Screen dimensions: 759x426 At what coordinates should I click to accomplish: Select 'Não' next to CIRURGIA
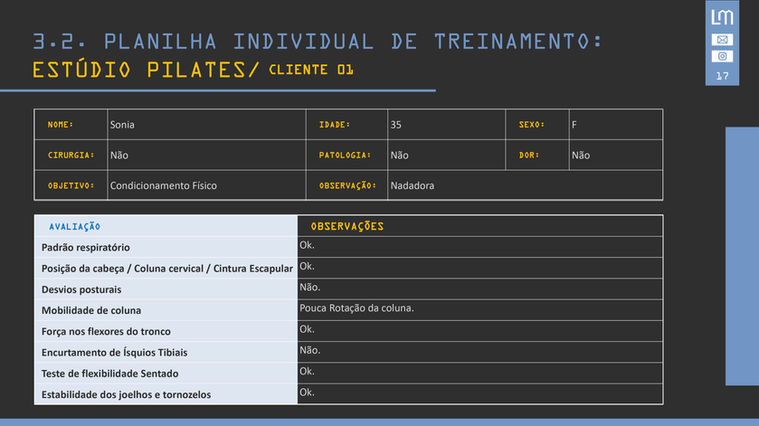119,155
